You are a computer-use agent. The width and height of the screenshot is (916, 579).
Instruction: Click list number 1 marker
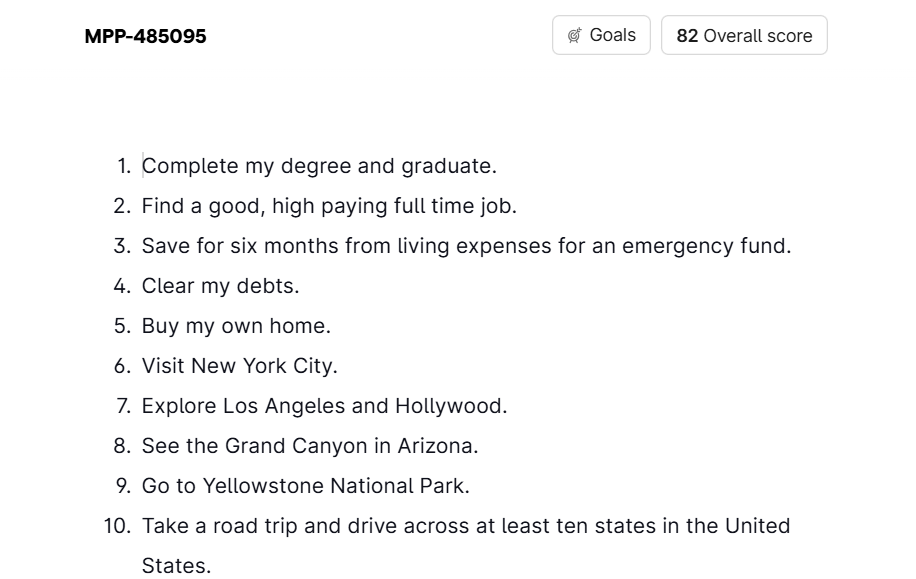coord(124,166)
